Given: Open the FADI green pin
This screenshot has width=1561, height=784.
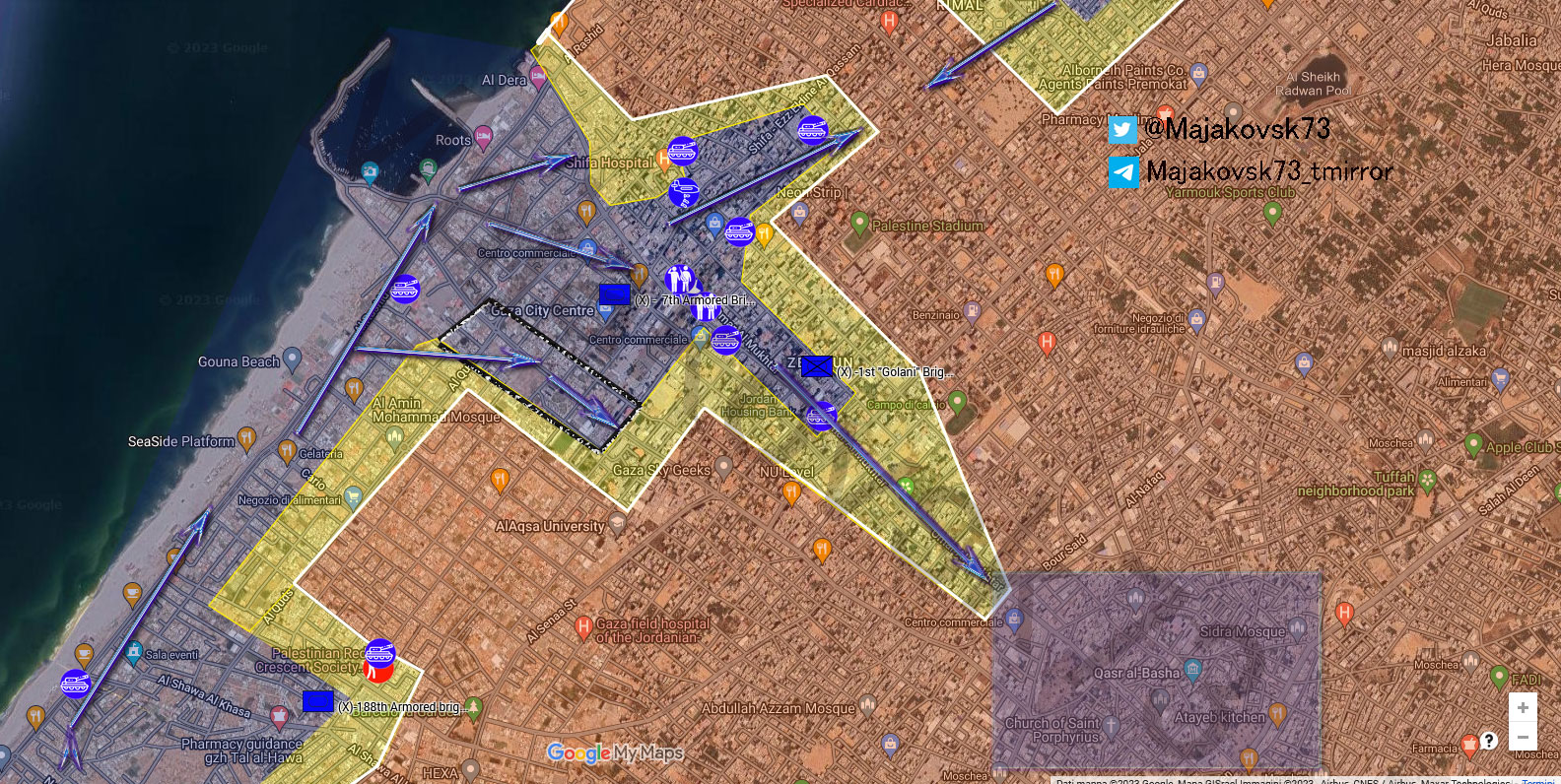Looking at the screenshot, I should 1500,678.
